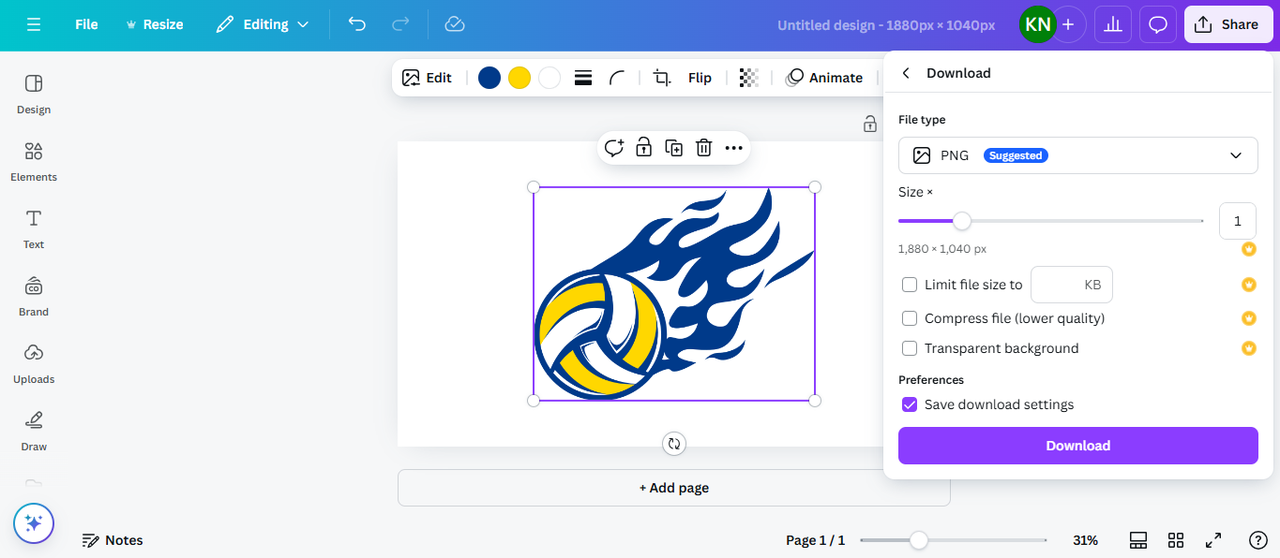This screenshot has width=1280, height=558.
Task: Duplicate the selected element
Action: (x=674, y=148)
